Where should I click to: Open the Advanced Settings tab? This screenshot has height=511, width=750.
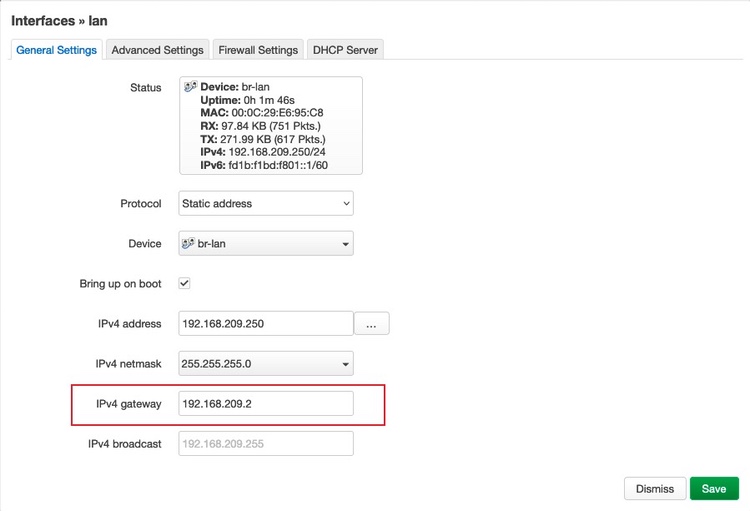tap(157, 50)
